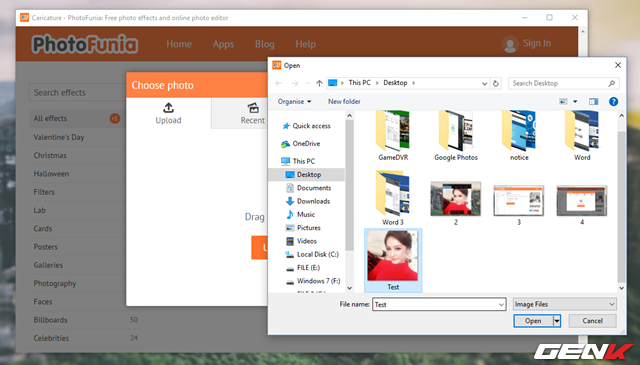The height and width of the screenshot is (365, 640).
Task: Open OneDrive in the navigation pane
Action: click(306, 144)
